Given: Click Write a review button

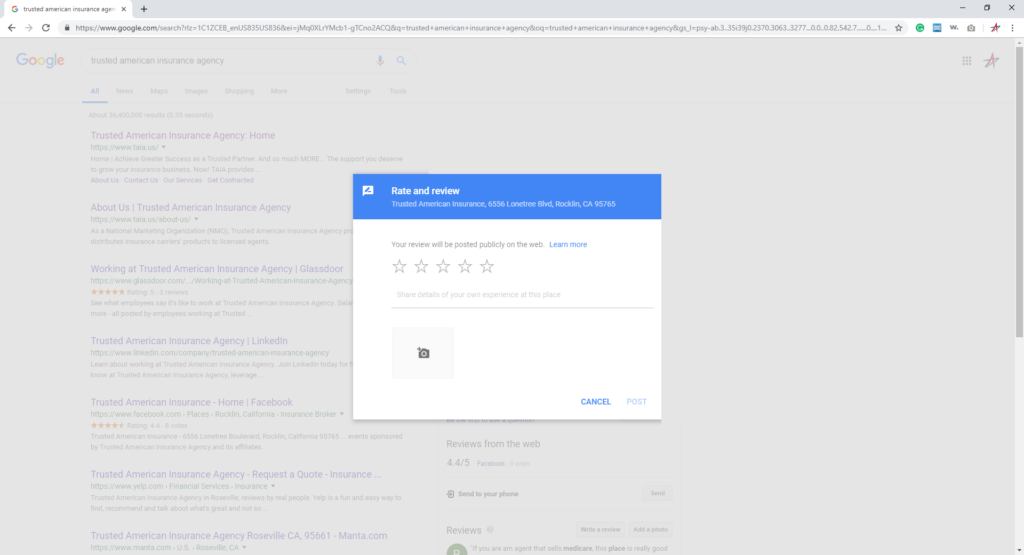Looking at the screenshot, I should tap(600, 530).
